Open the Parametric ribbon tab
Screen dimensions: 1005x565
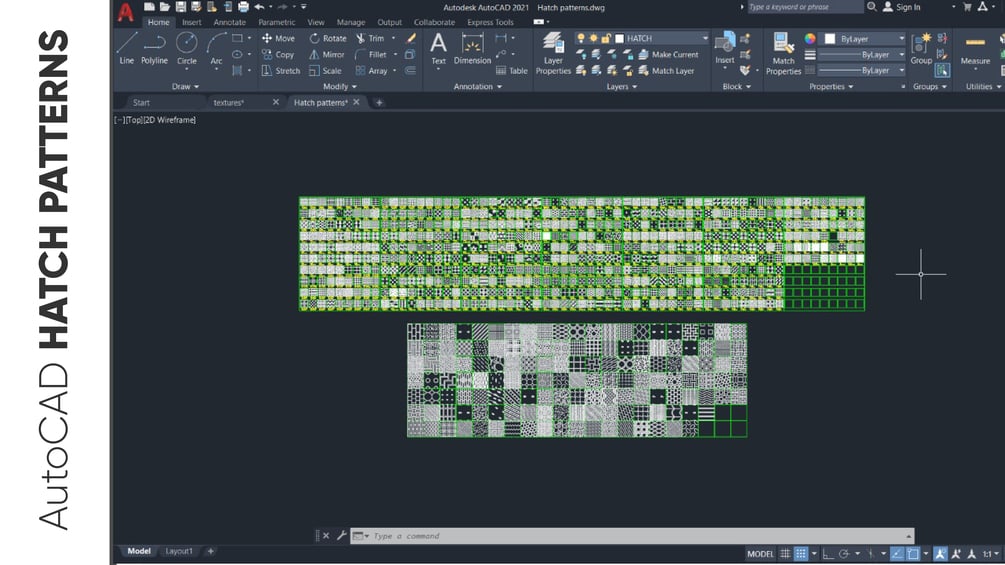pyautogui.click(x=276, y=22)
